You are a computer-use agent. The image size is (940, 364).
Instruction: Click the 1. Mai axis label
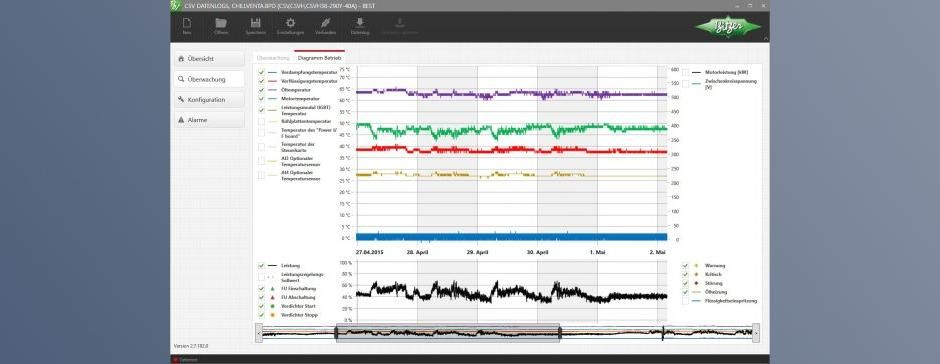pyautogui.click(x=598, y=252)
